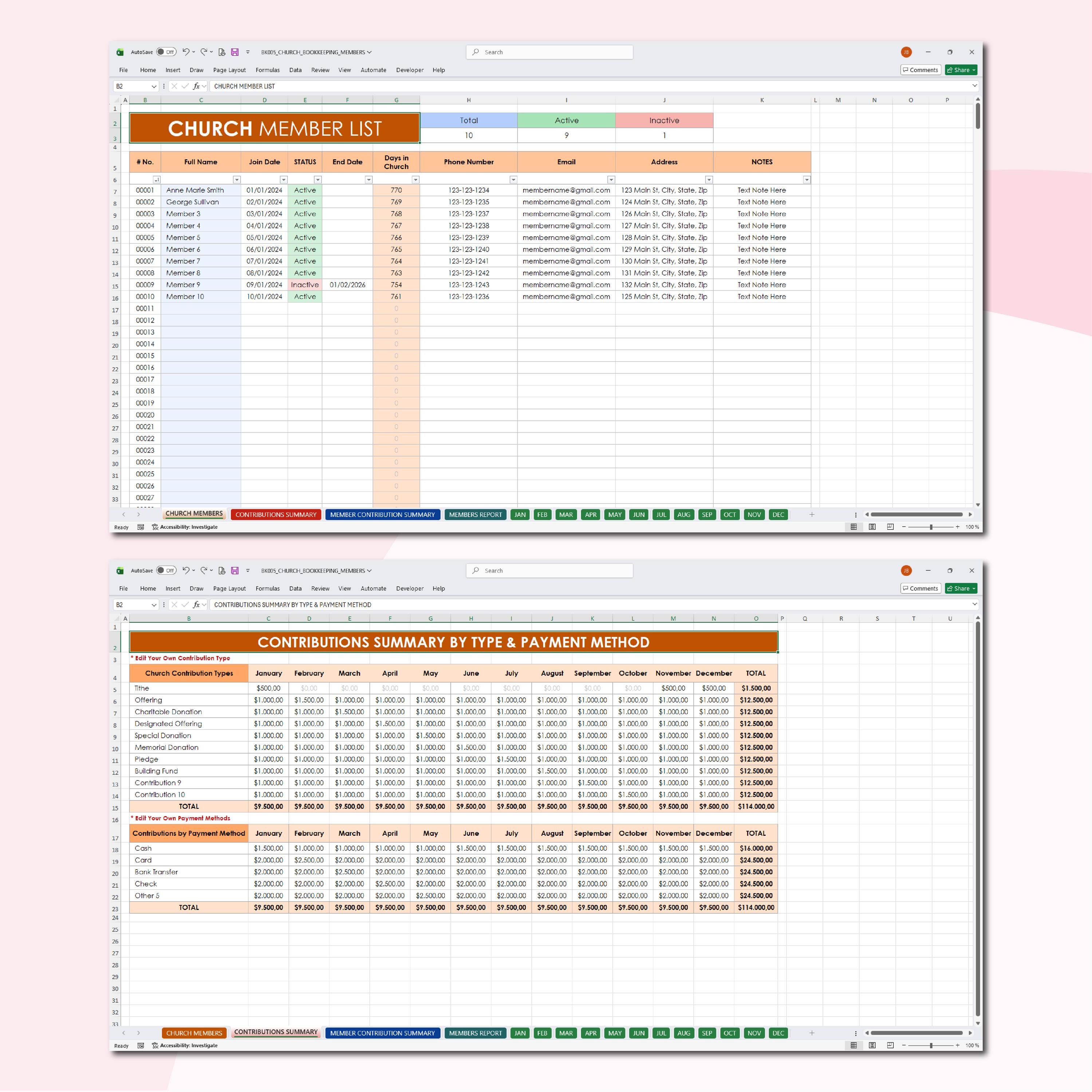The image size is (1092, 1092).
Task: Open the Page Layout tab in the Contributions Summary window
Action: click(x=229, y=589)
